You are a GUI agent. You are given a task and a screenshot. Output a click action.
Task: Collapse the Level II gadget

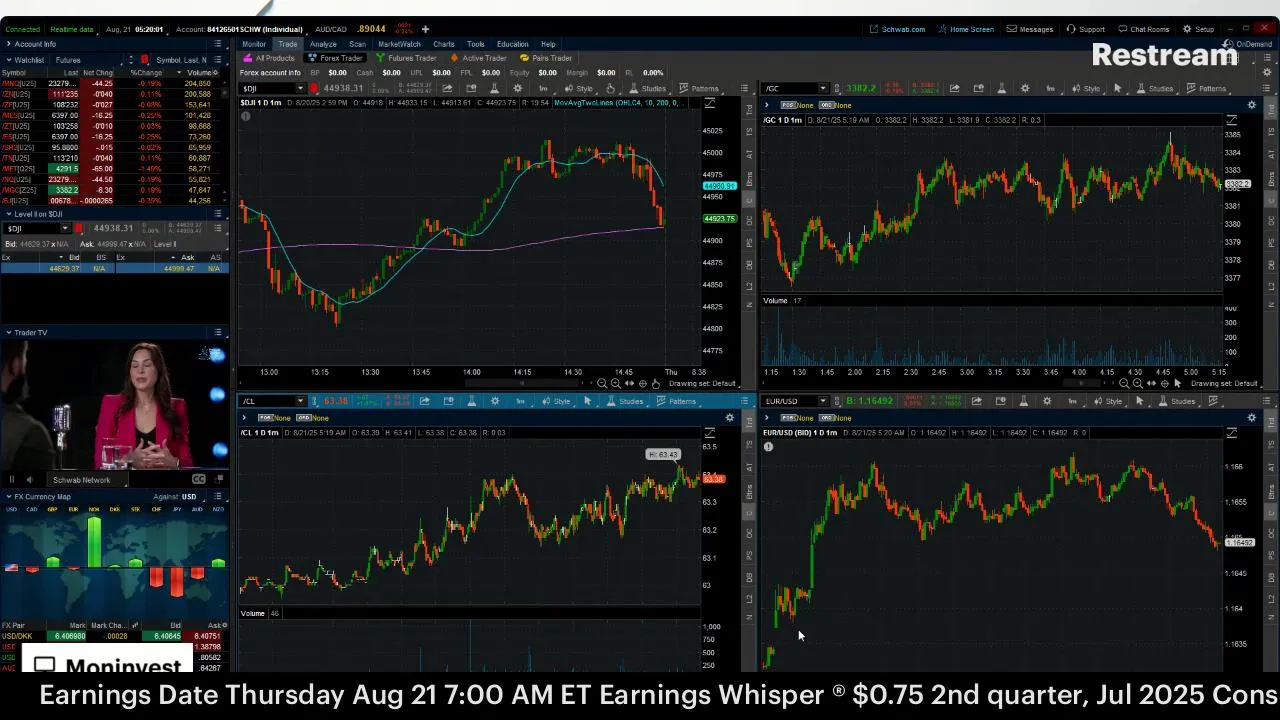pyautogui.click(x=8, y=214)
